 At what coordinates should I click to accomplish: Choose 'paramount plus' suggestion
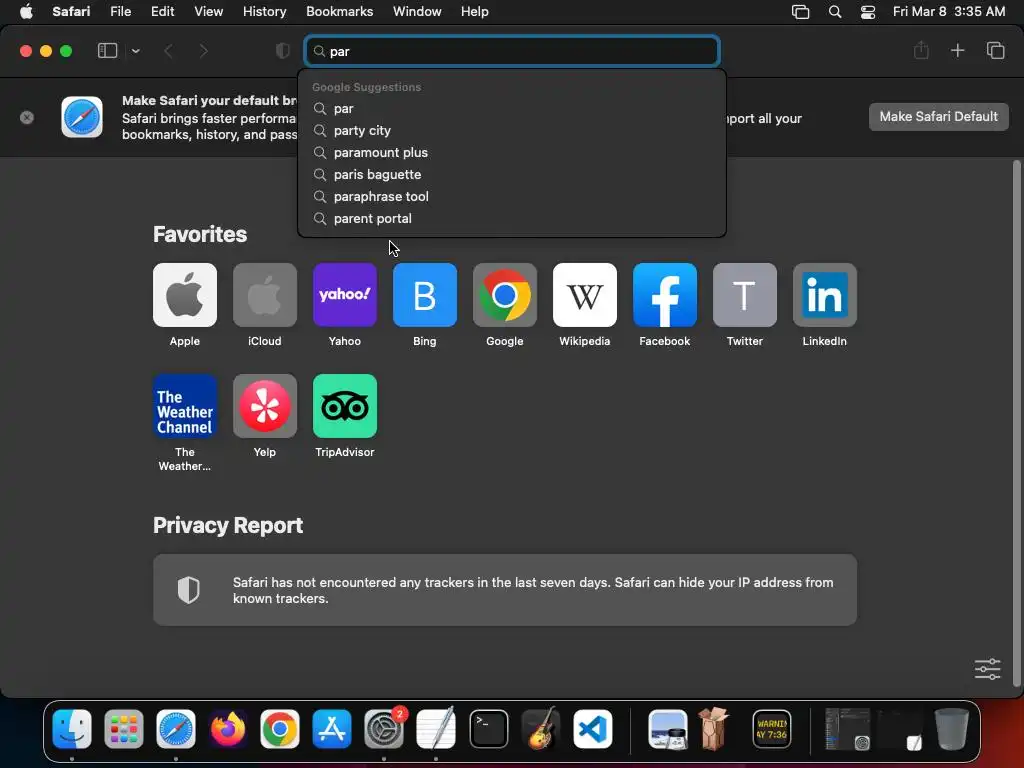(512, 152)
